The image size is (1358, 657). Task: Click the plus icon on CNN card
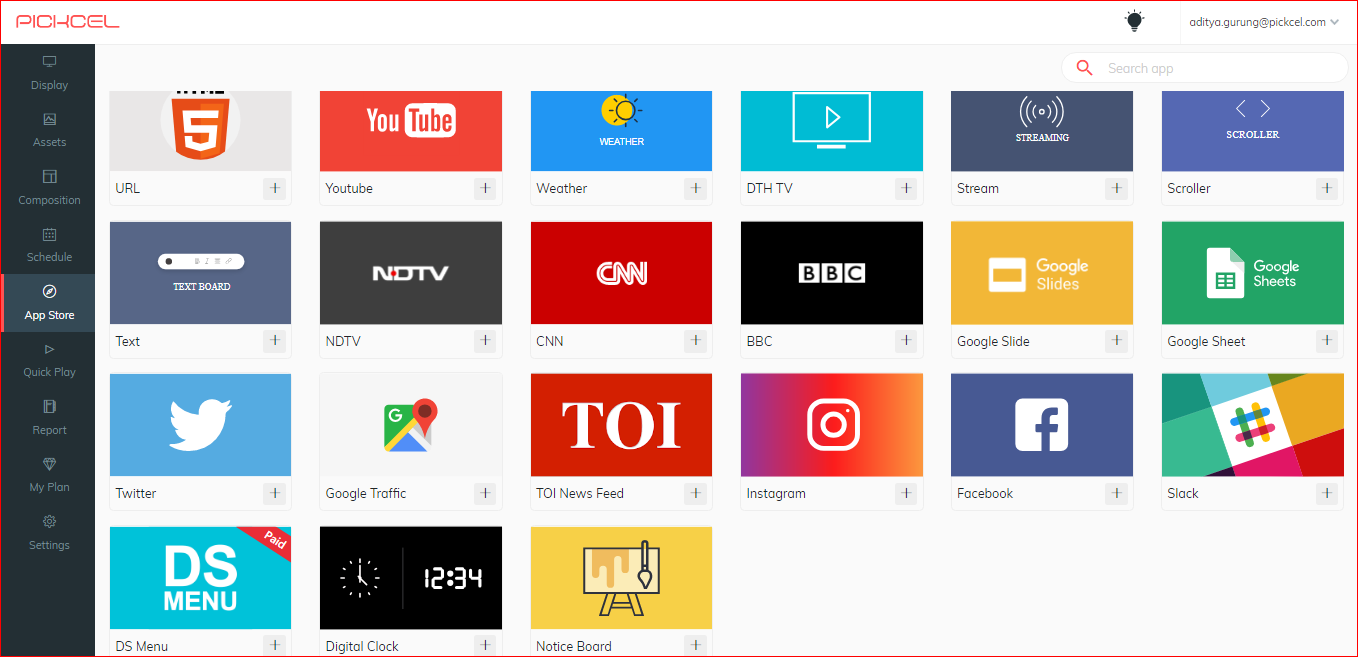(x=695, y=341)
